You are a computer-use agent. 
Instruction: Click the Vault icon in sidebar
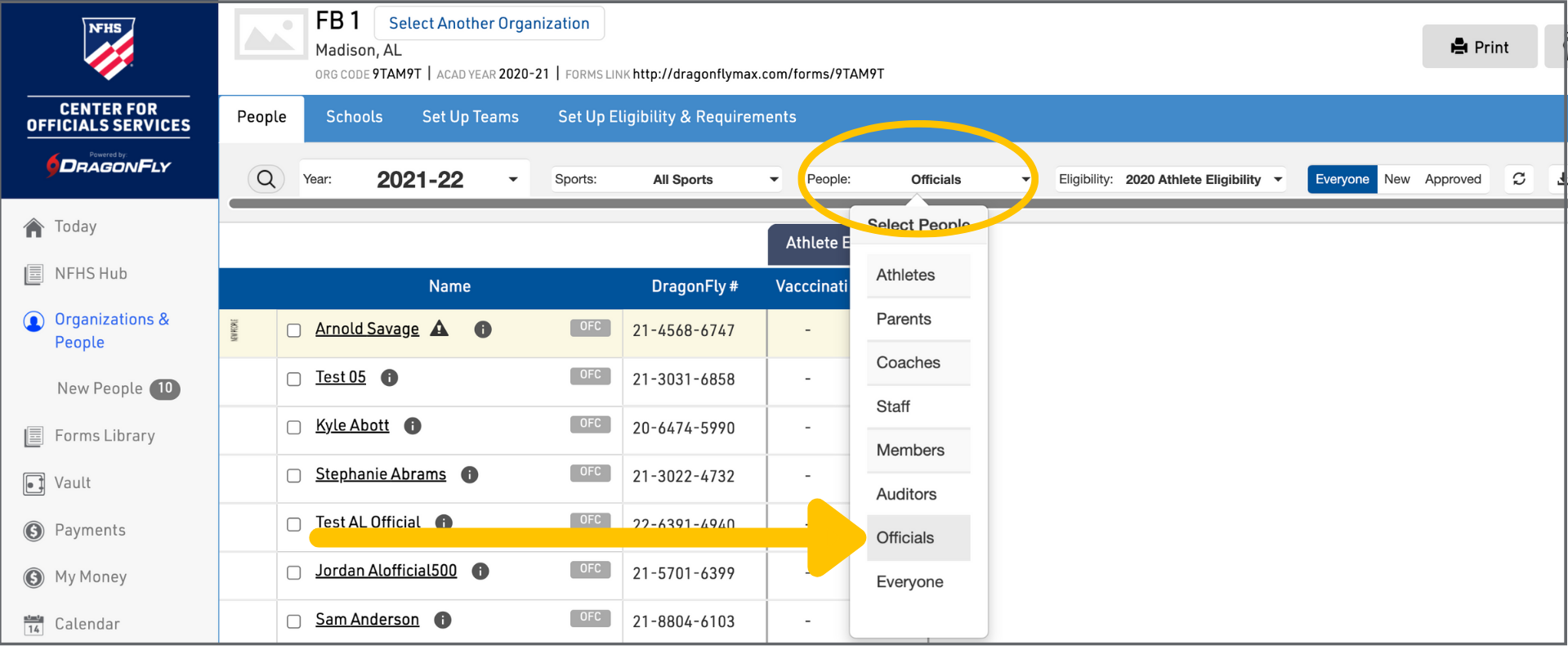[x=34, y=484]
